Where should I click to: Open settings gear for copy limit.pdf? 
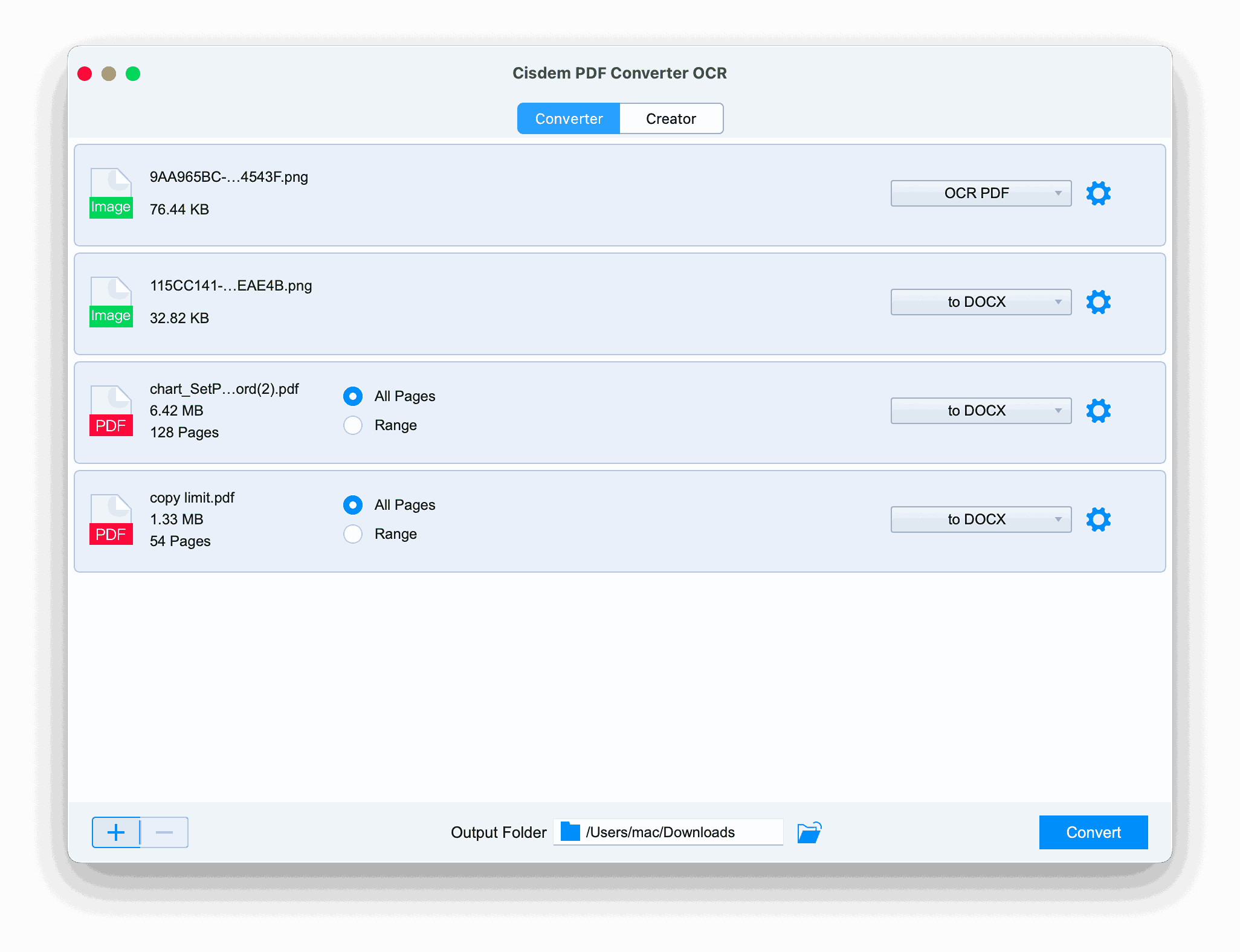coord(1098,519)
